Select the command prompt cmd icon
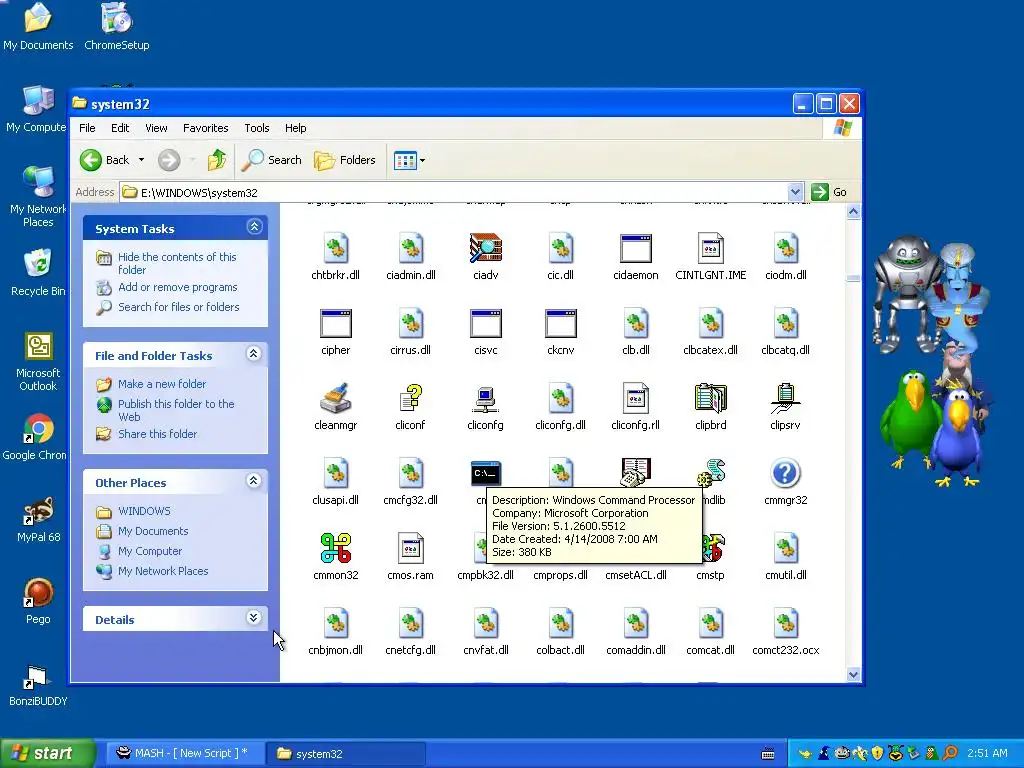 point(485,473)
